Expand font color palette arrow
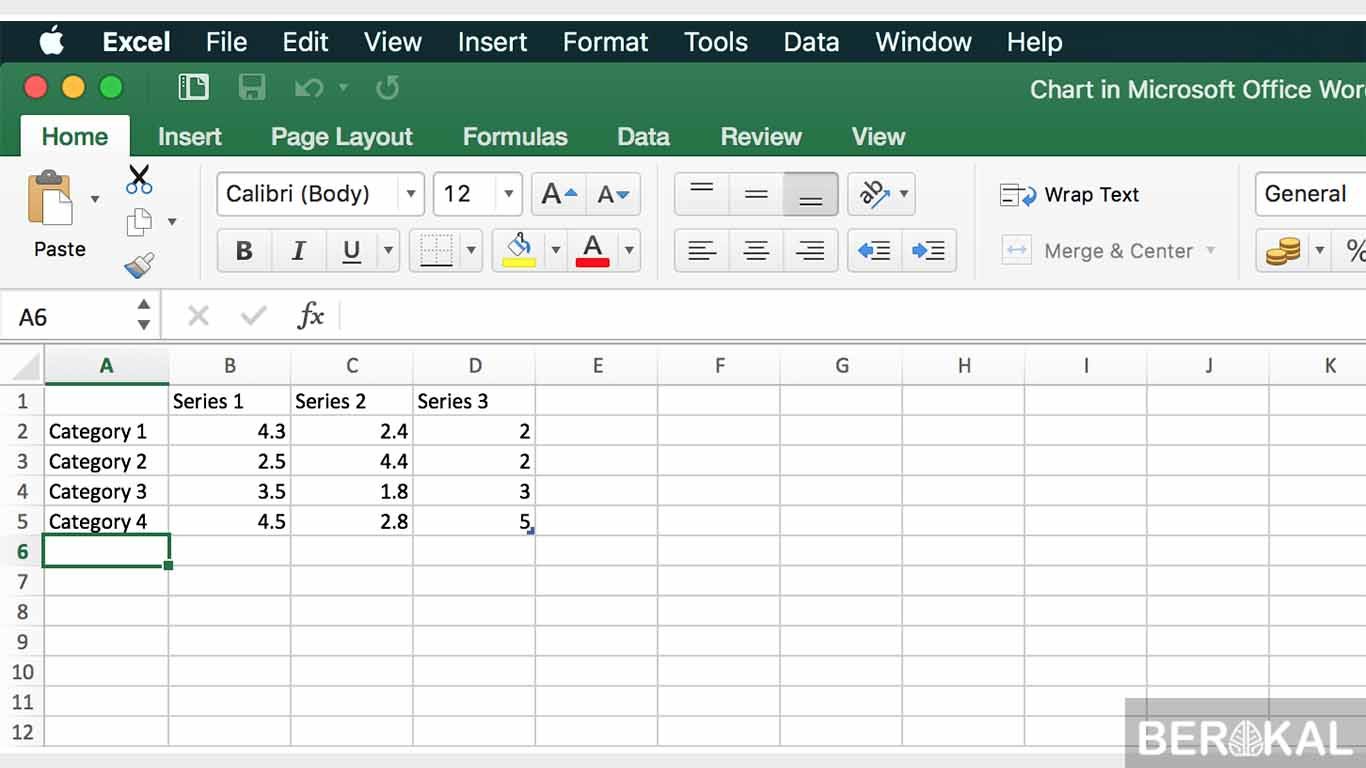 click(x=629, y=251)
